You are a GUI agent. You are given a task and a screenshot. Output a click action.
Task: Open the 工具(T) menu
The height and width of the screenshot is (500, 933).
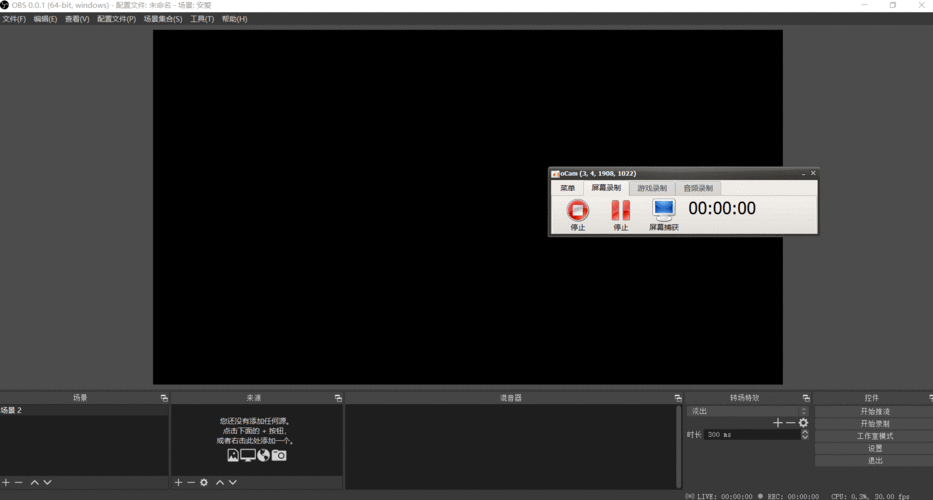(202, 19)
